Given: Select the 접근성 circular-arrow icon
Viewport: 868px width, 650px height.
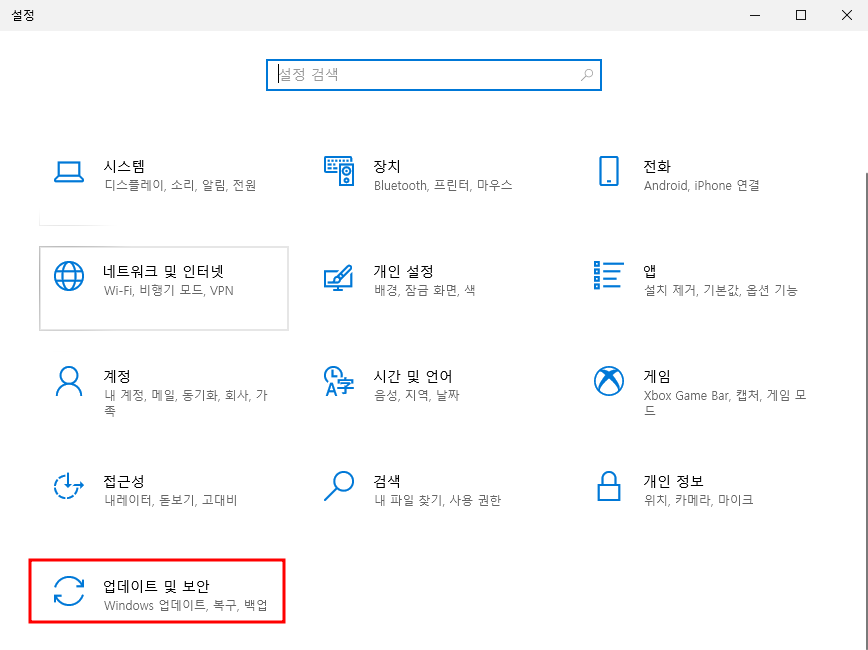Looking at the screenshot, I should tap(68, 488).
